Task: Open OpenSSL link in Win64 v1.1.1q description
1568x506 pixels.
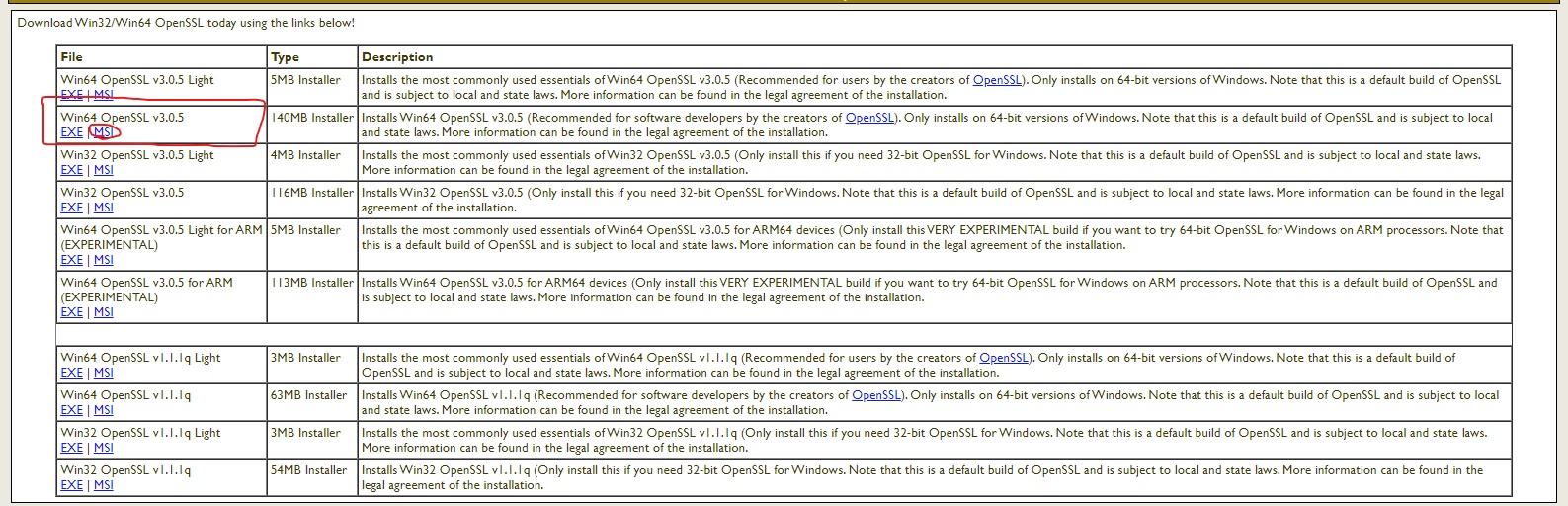Action: click(x=876, y=395)
